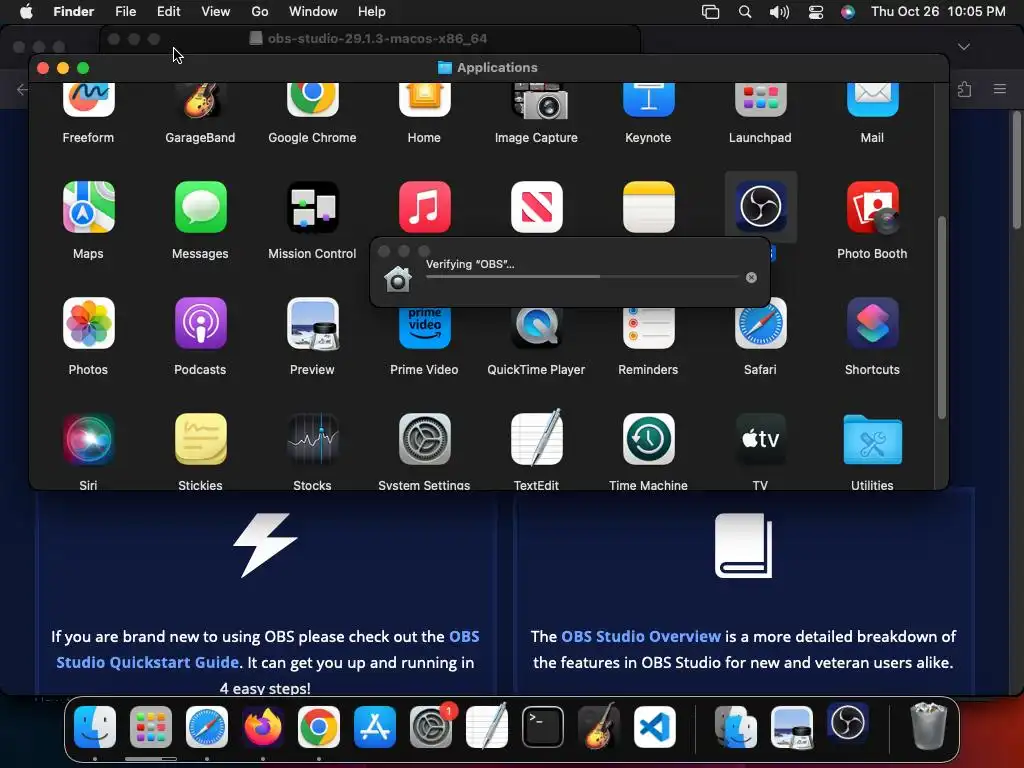The width and height of the screenshot is (1024, 768).
Task: Select the Launchpad app in Applications
Action: pos(761,100)
